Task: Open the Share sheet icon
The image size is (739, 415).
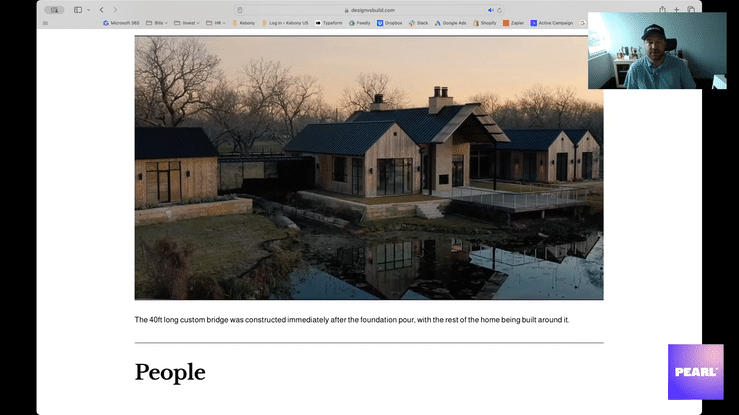Action: point(662,9)
